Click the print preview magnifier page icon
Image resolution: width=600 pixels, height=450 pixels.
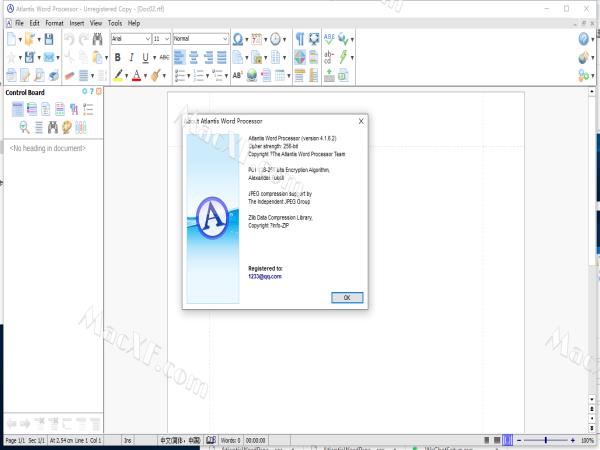pyautogui.click(x=39, y=75)
